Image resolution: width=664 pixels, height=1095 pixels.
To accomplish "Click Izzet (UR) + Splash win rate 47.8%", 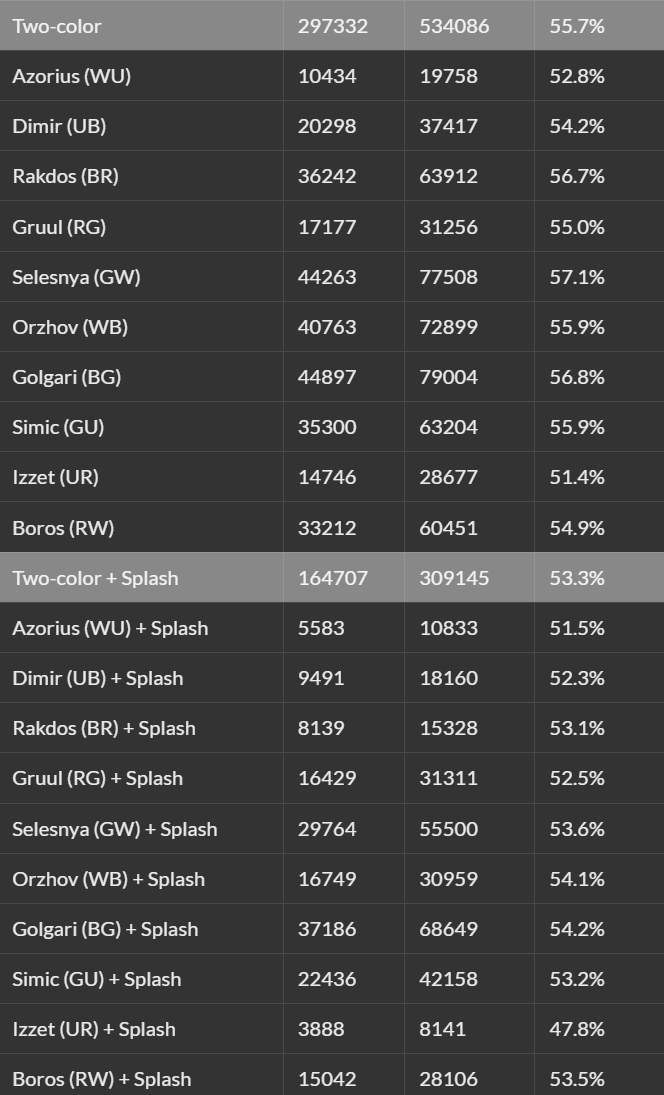I will 577,1029.
